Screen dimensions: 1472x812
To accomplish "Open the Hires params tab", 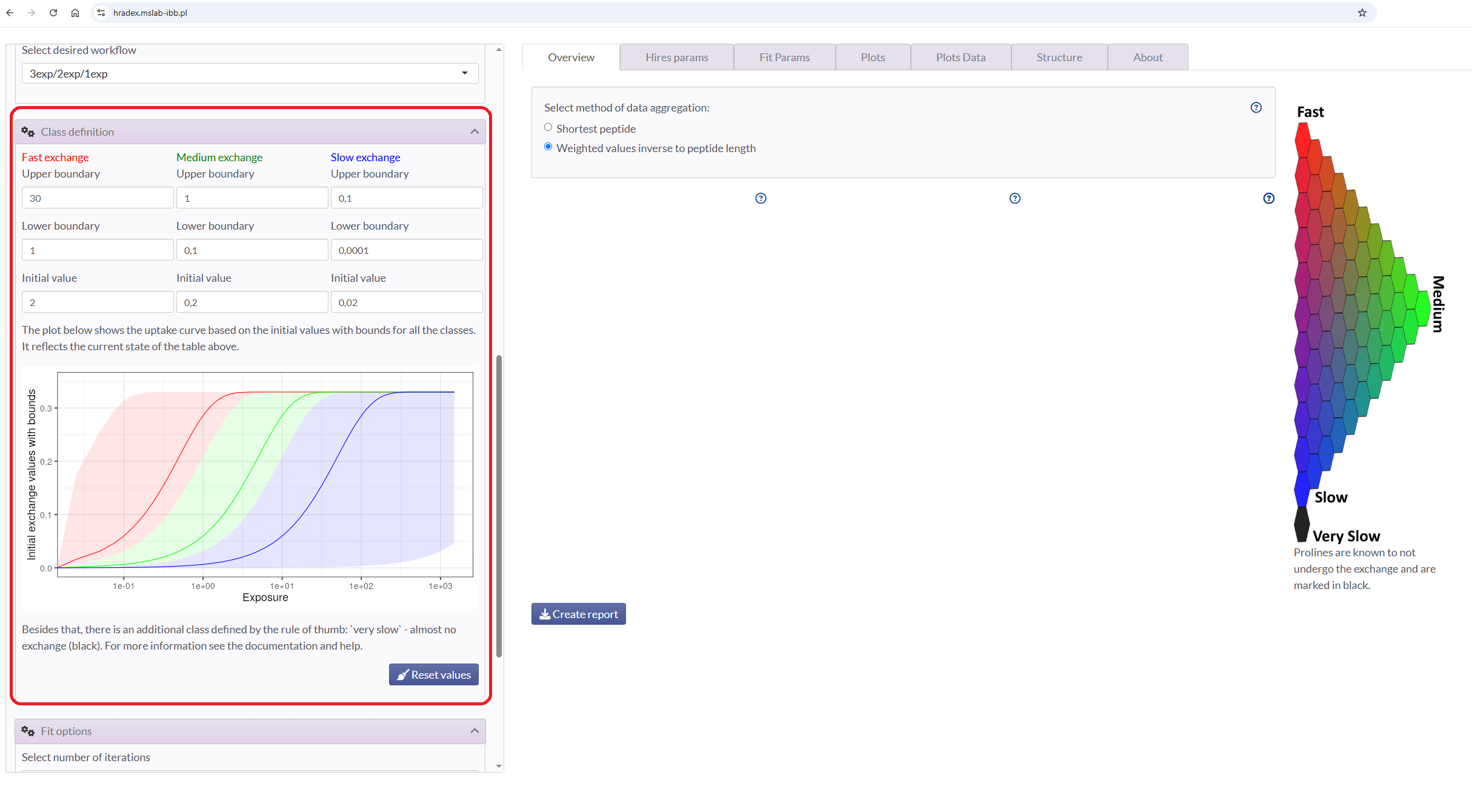I will (677, 57).
